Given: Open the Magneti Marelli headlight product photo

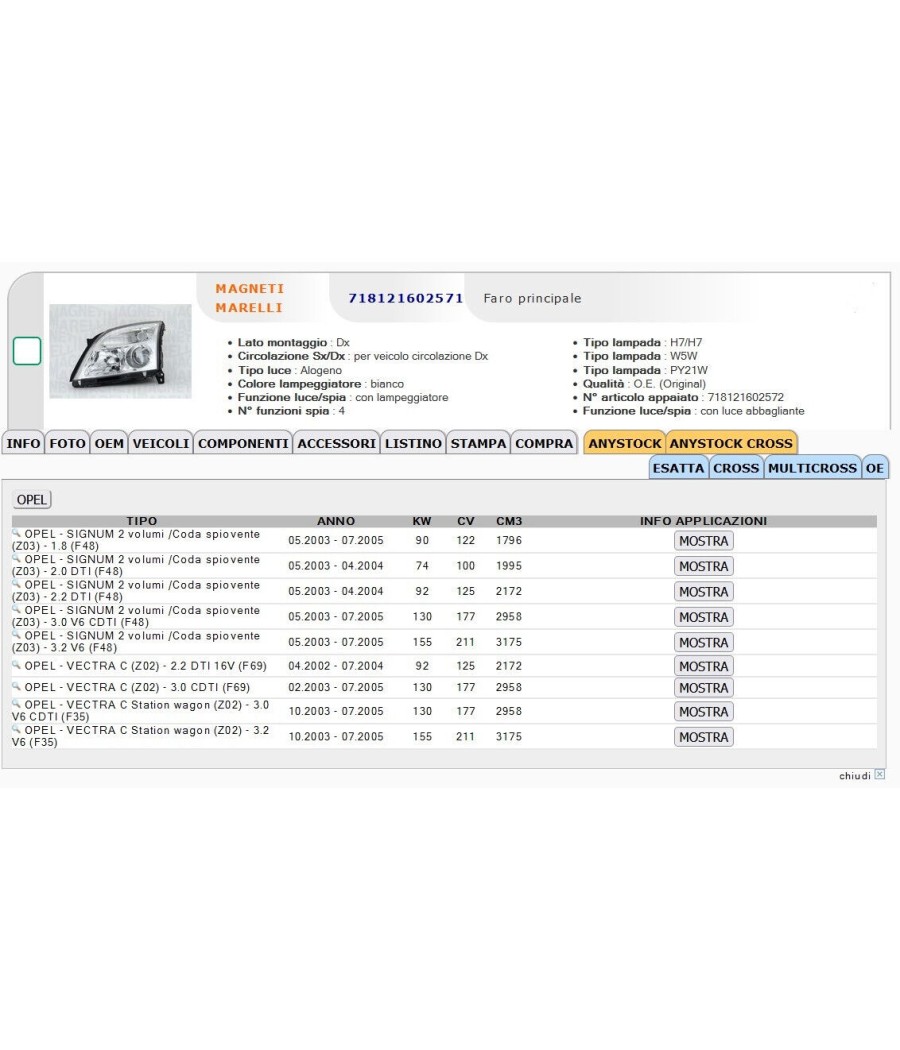Looking at the screenshot, I should point(121,351).
